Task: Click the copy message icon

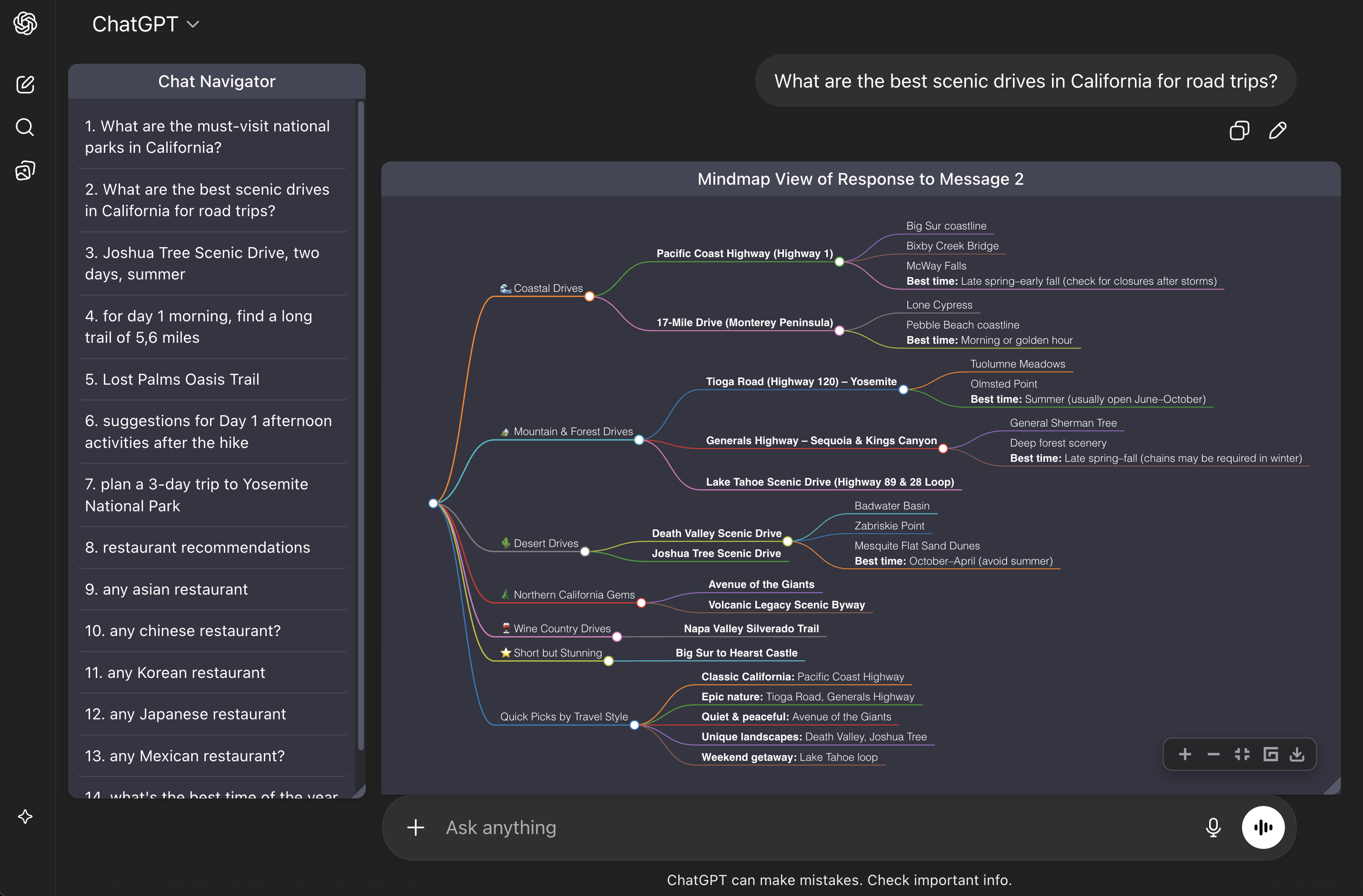Action: pyautogui.click(x=1239, y=130)
